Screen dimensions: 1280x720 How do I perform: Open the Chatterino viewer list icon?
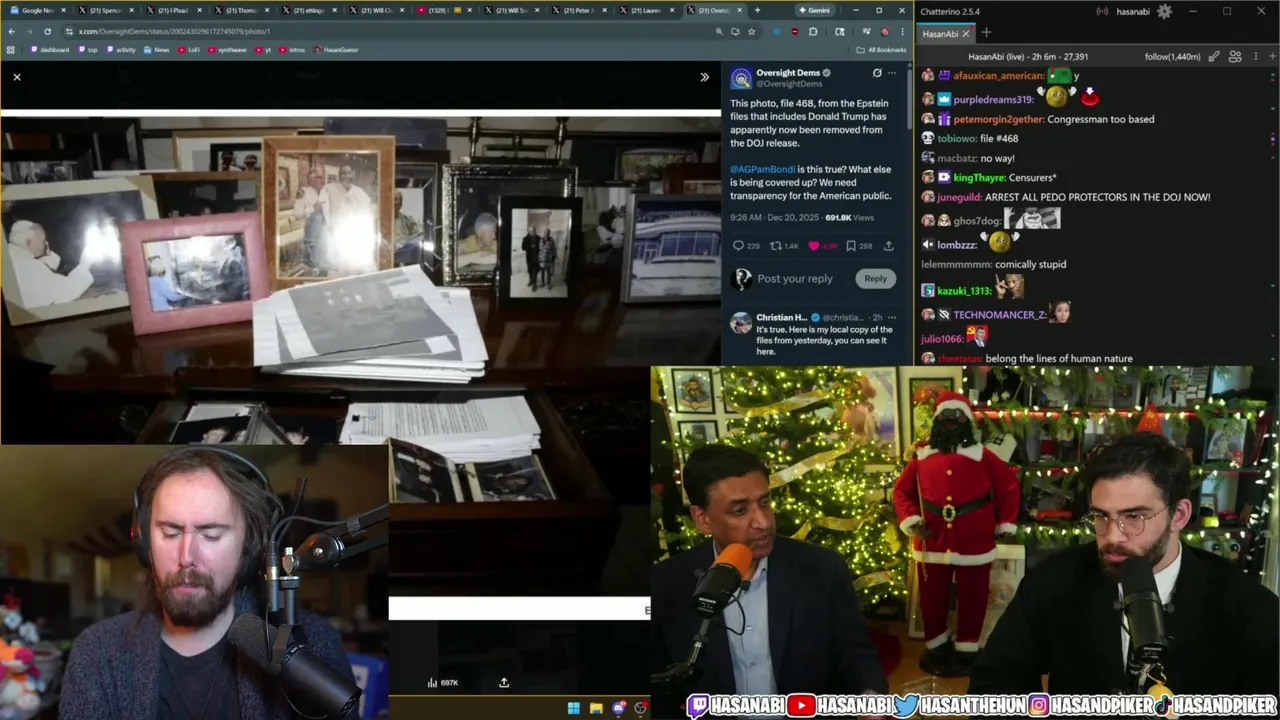(1235, 57)
